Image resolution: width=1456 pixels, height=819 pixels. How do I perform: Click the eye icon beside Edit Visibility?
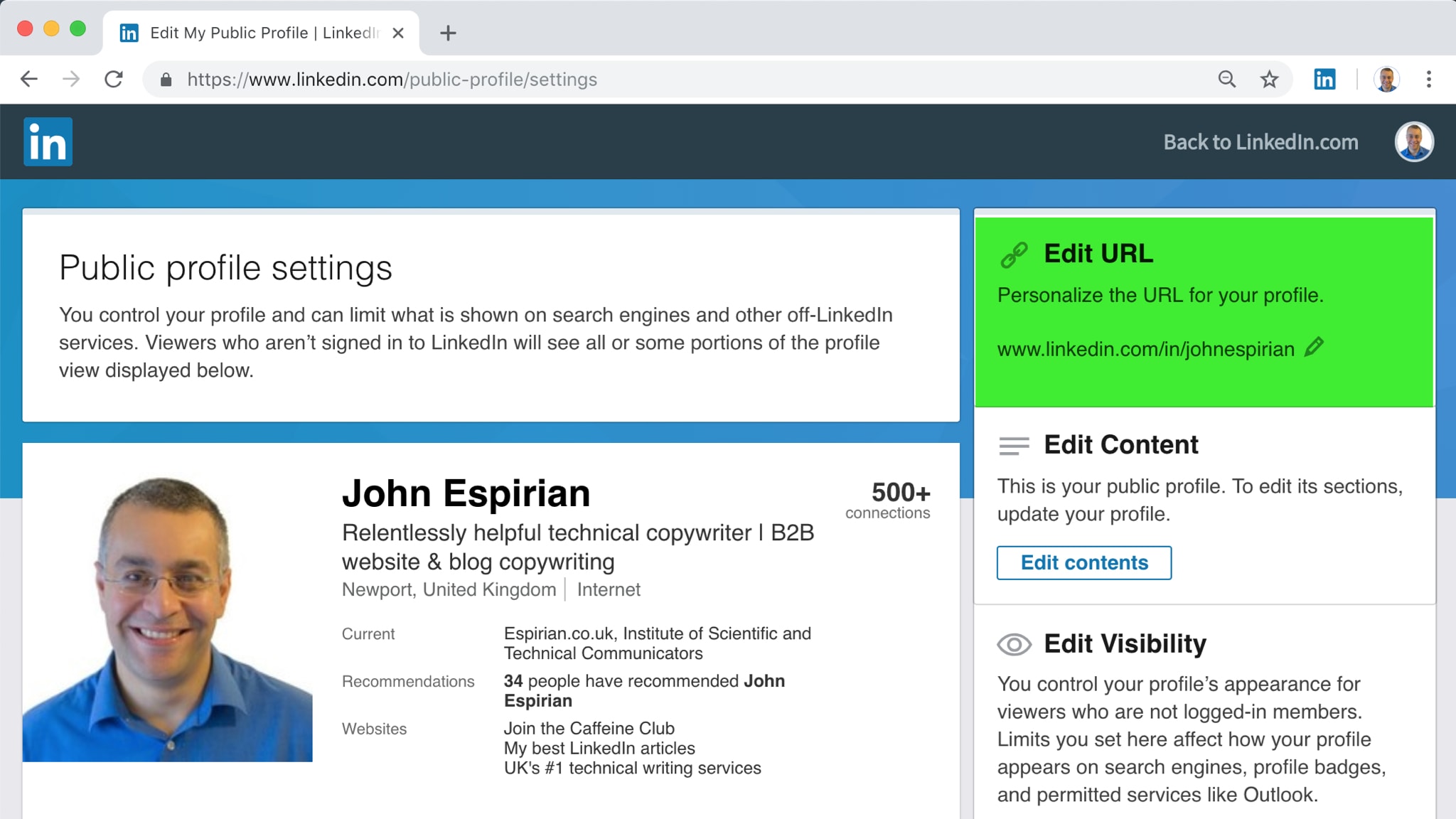[x=1015, y=645]
